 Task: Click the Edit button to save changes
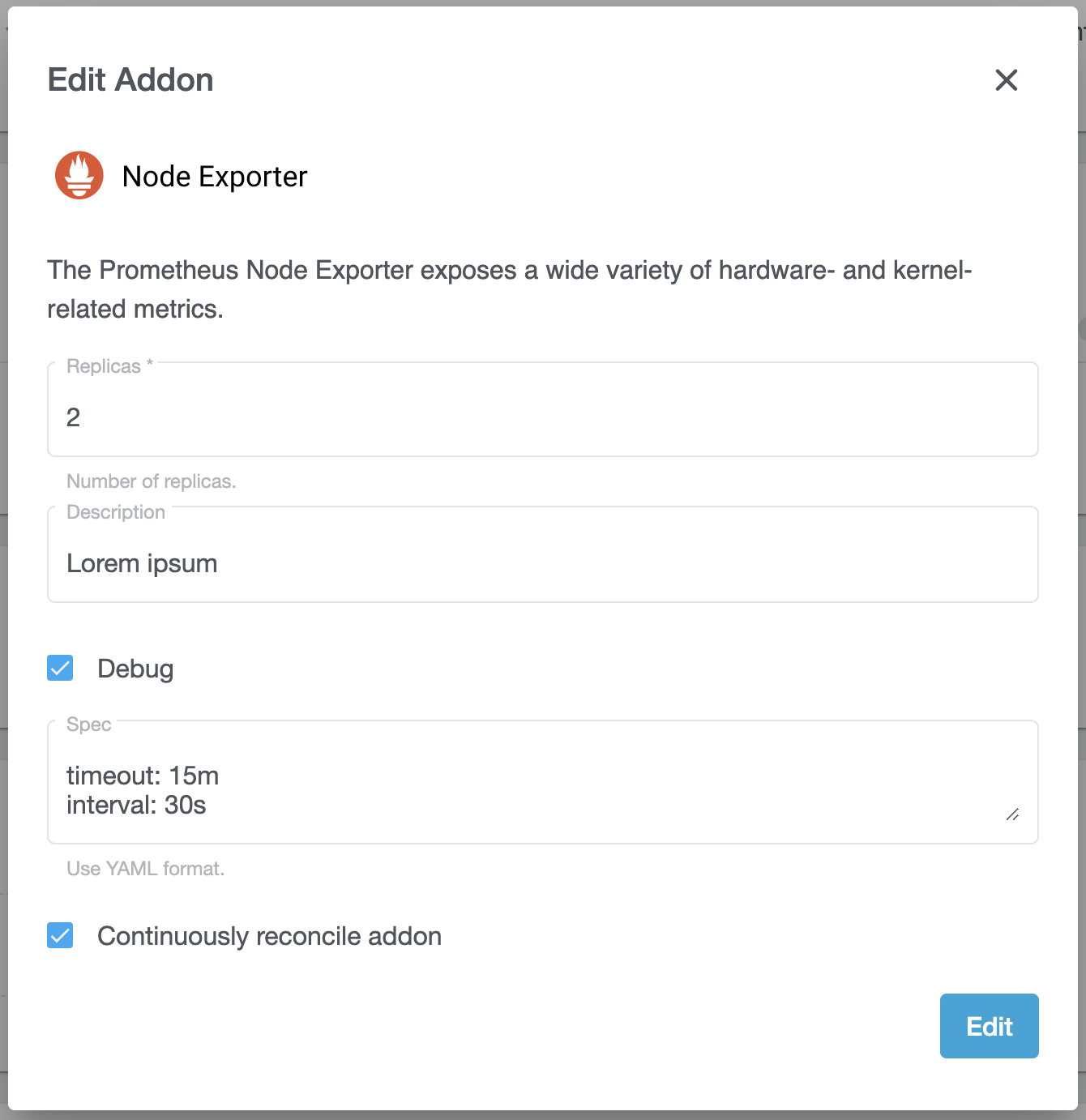tap(989, 1025)
